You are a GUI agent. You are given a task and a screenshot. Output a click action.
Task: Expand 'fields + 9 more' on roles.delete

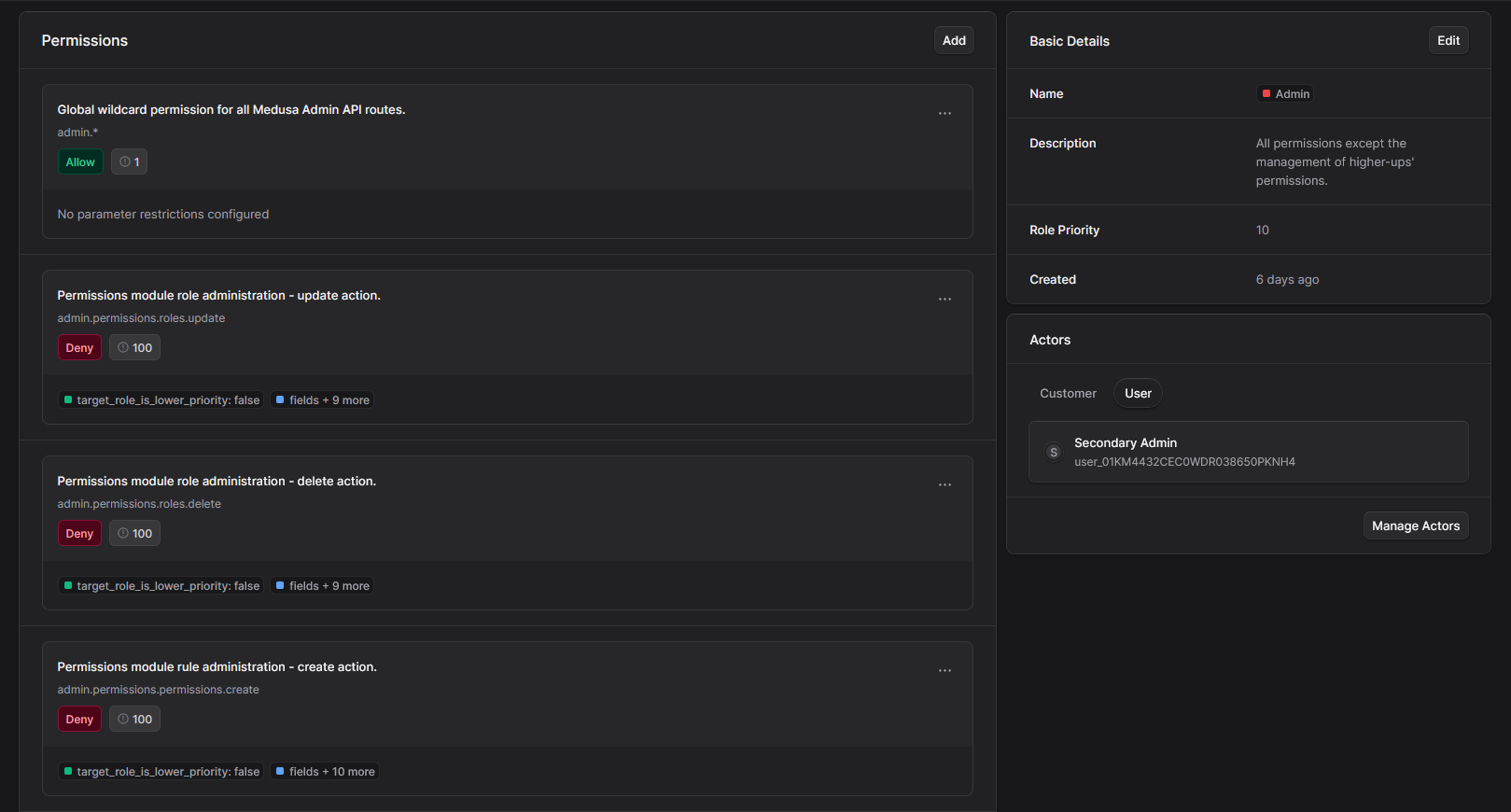pos(323,585)
